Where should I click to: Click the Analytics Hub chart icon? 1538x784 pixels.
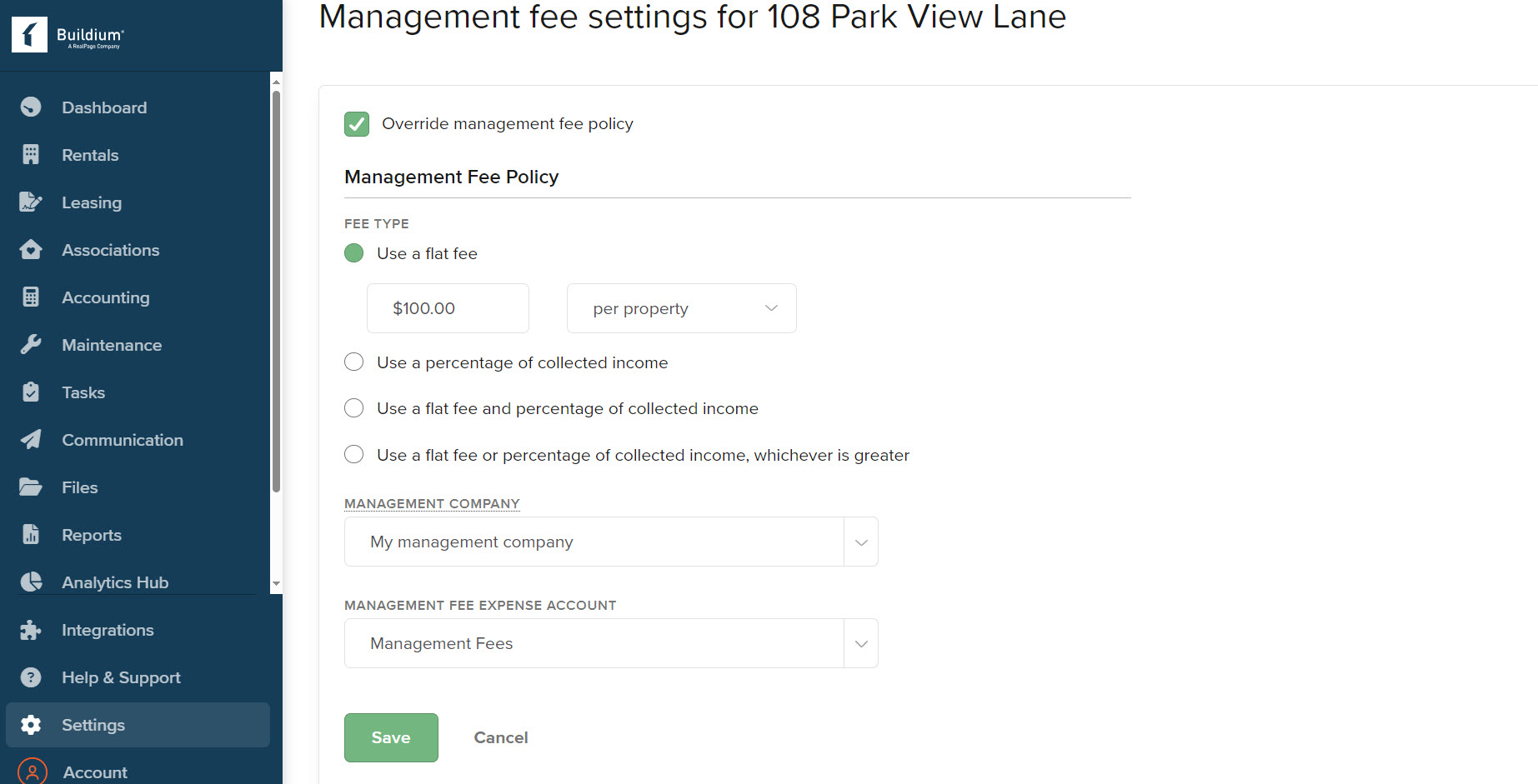(x=31, y=582)
